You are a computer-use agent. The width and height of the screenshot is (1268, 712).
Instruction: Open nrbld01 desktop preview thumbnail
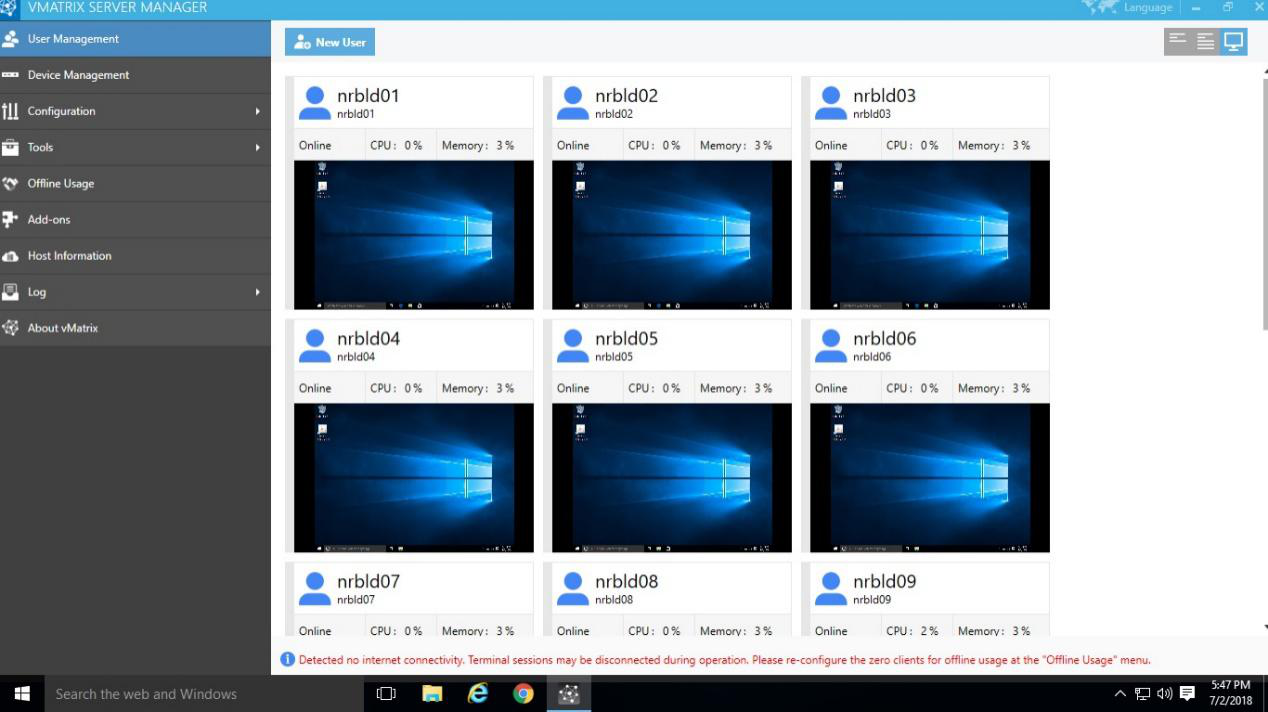pos(414,235)
